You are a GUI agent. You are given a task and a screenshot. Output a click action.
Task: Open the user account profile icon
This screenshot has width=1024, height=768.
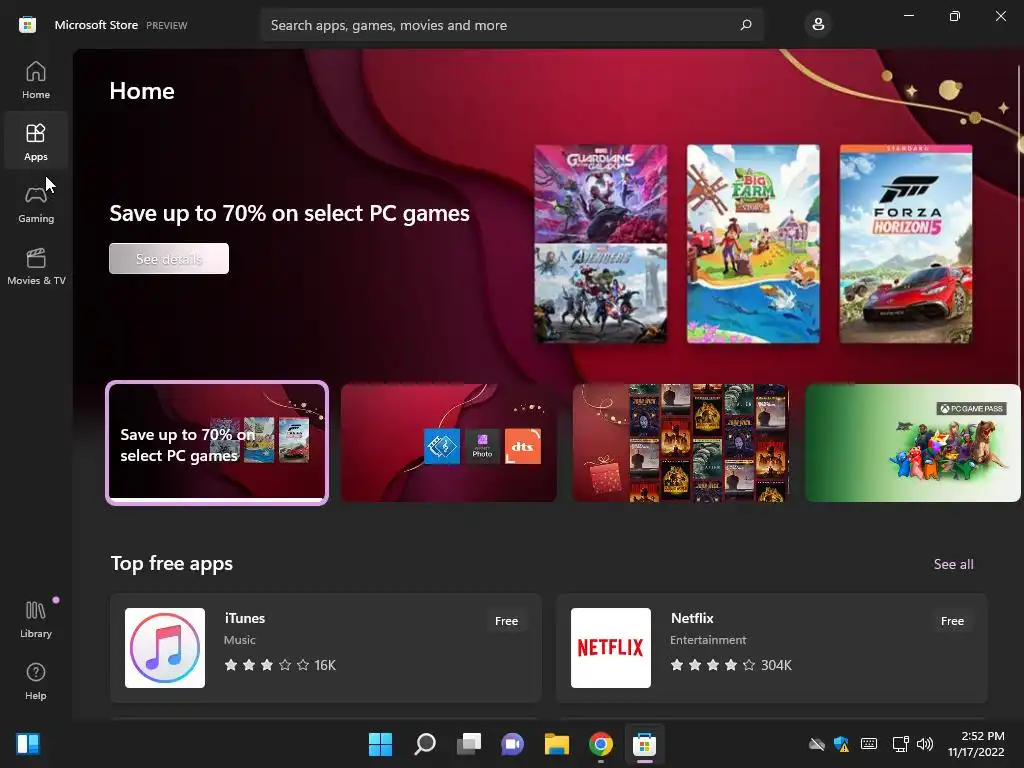pyautogui.click(x=818, y=25)
